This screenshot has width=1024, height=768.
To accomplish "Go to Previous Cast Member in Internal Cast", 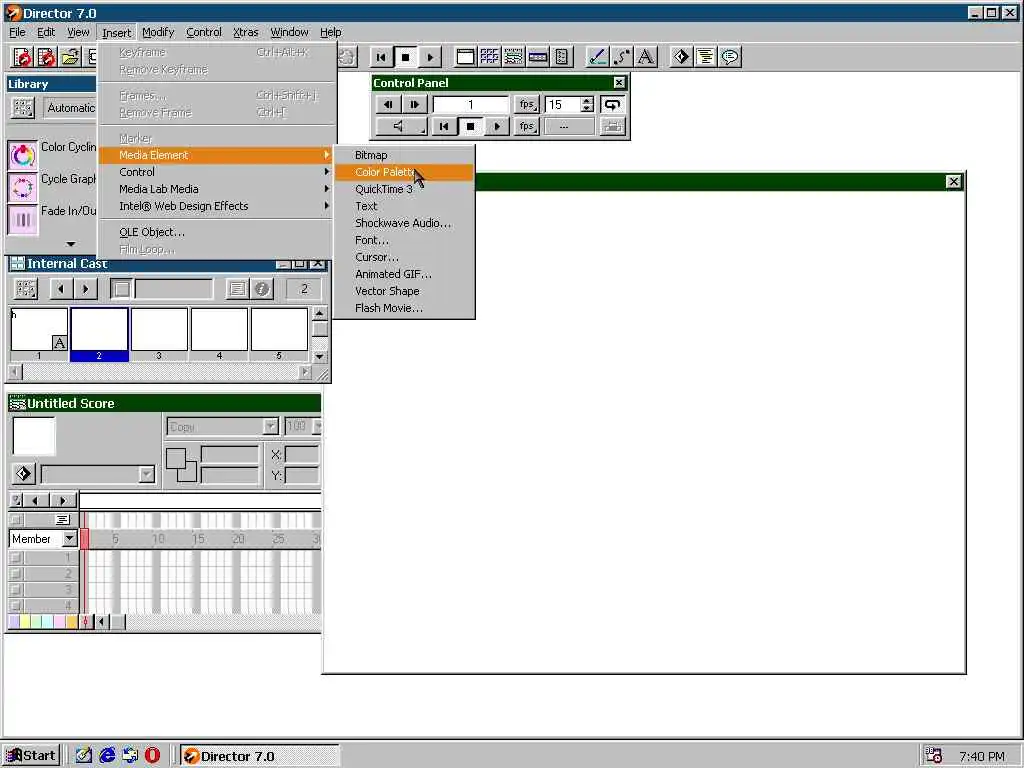I will coord(61,289).
